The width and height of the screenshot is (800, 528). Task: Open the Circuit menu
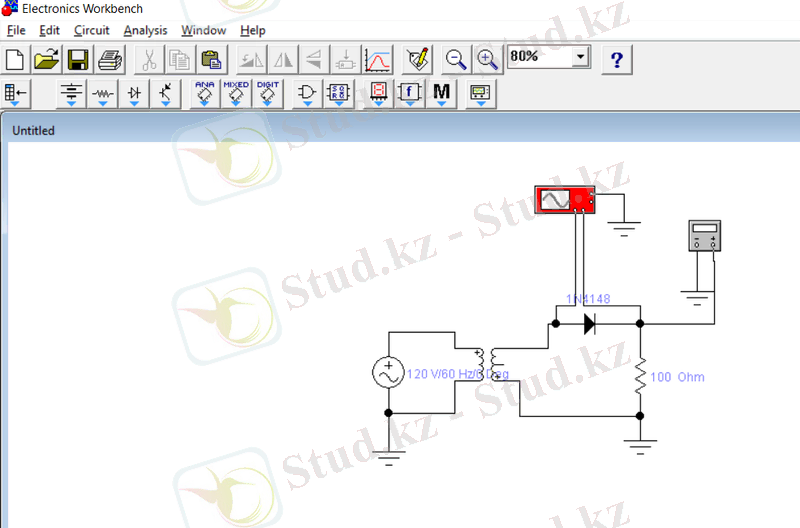tap(92, 31)
